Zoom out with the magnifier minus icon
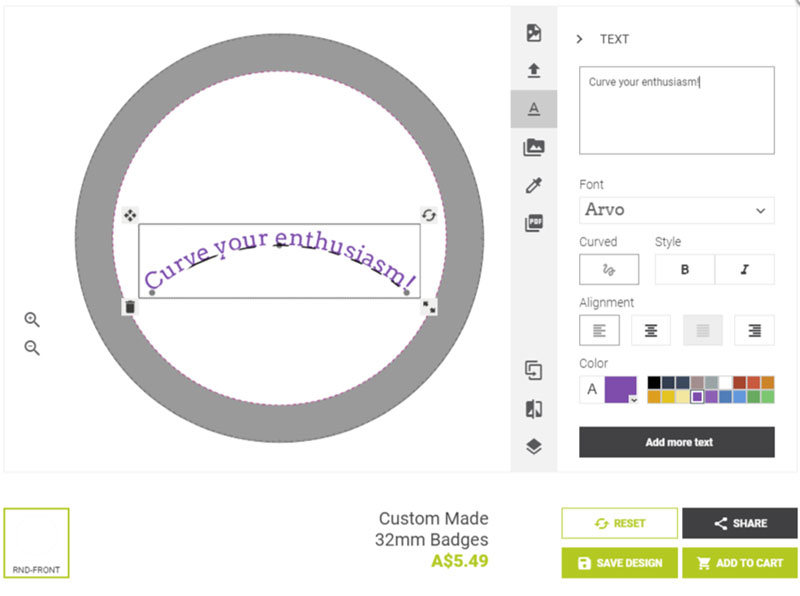The image size is (800, 596). [x=32, y=348]
